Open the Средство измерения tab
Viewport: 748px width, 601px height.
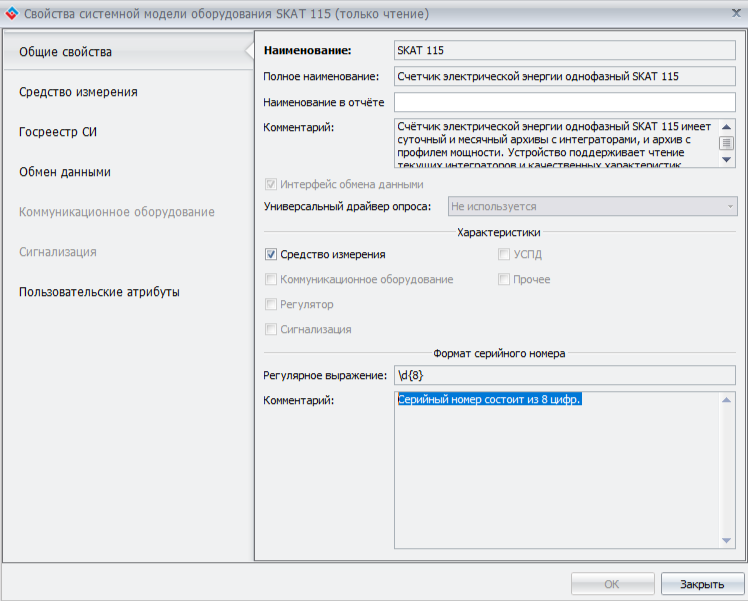pos(78,92)
